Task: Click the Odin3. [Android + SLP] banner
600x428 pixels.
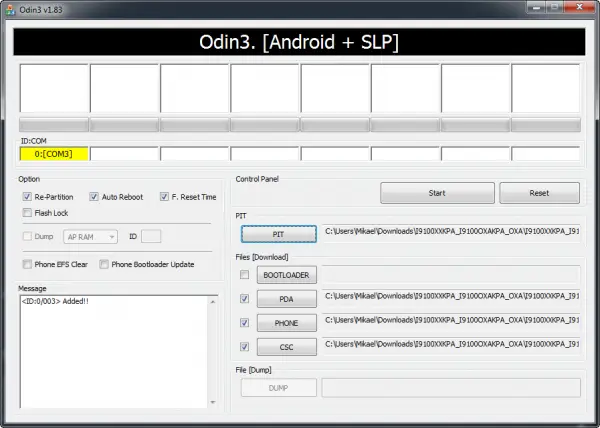Action: tap(299, 42)
